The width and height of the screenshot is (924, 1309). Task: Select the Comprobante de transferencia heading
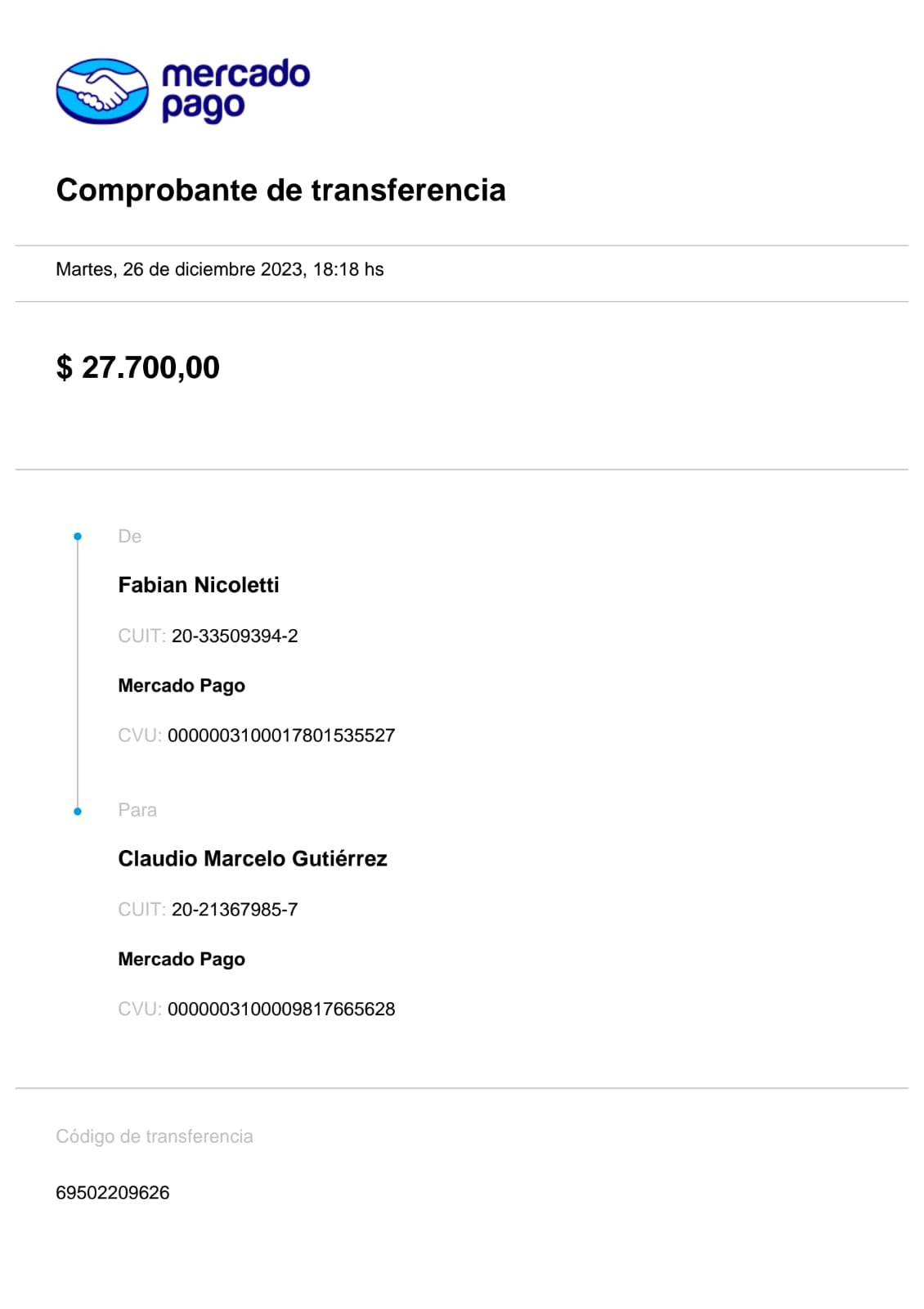[280, 190]
